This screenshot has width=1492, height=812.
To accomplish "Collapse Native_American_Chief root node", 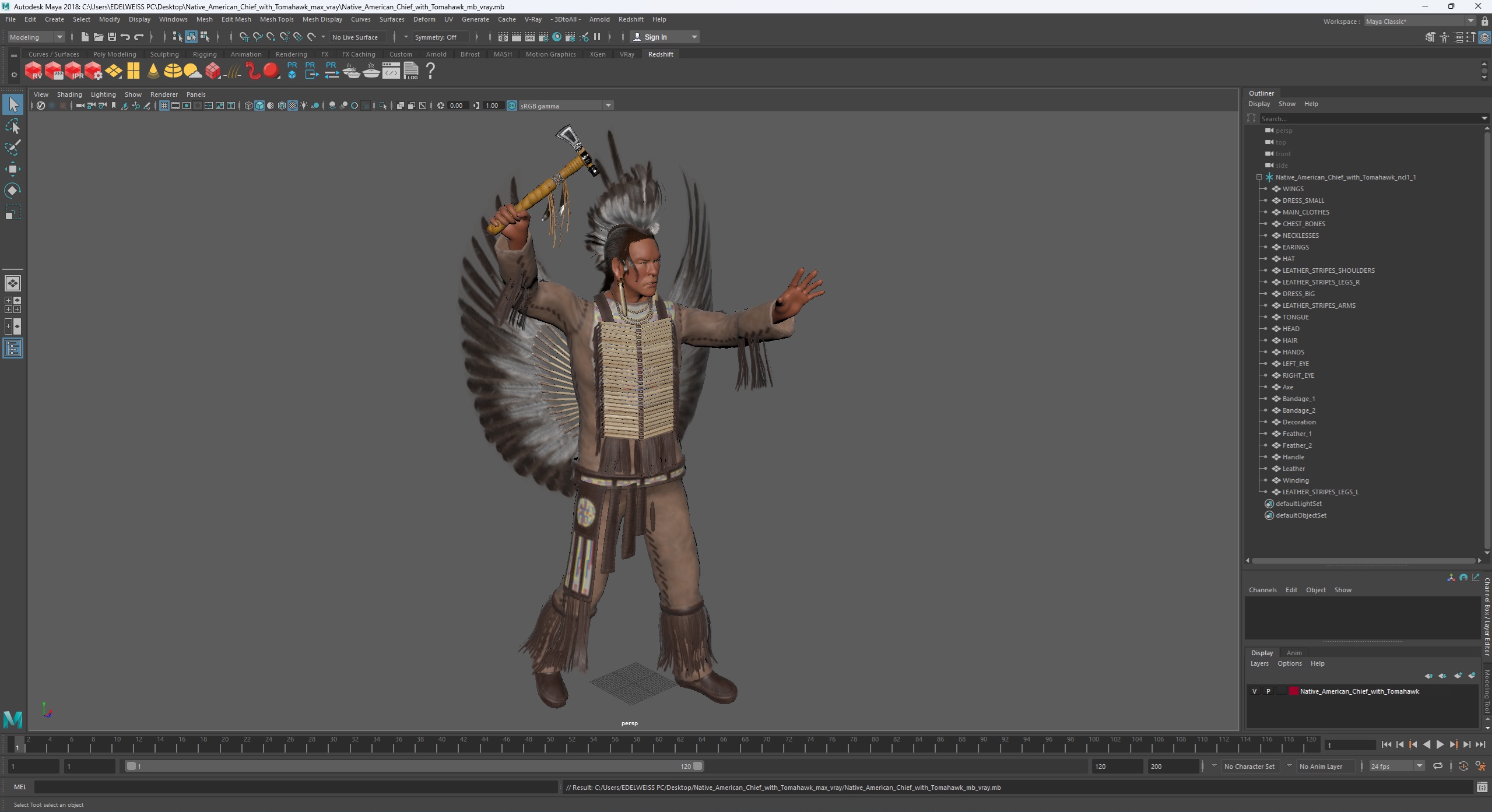I will click(x=1259, y=177).
